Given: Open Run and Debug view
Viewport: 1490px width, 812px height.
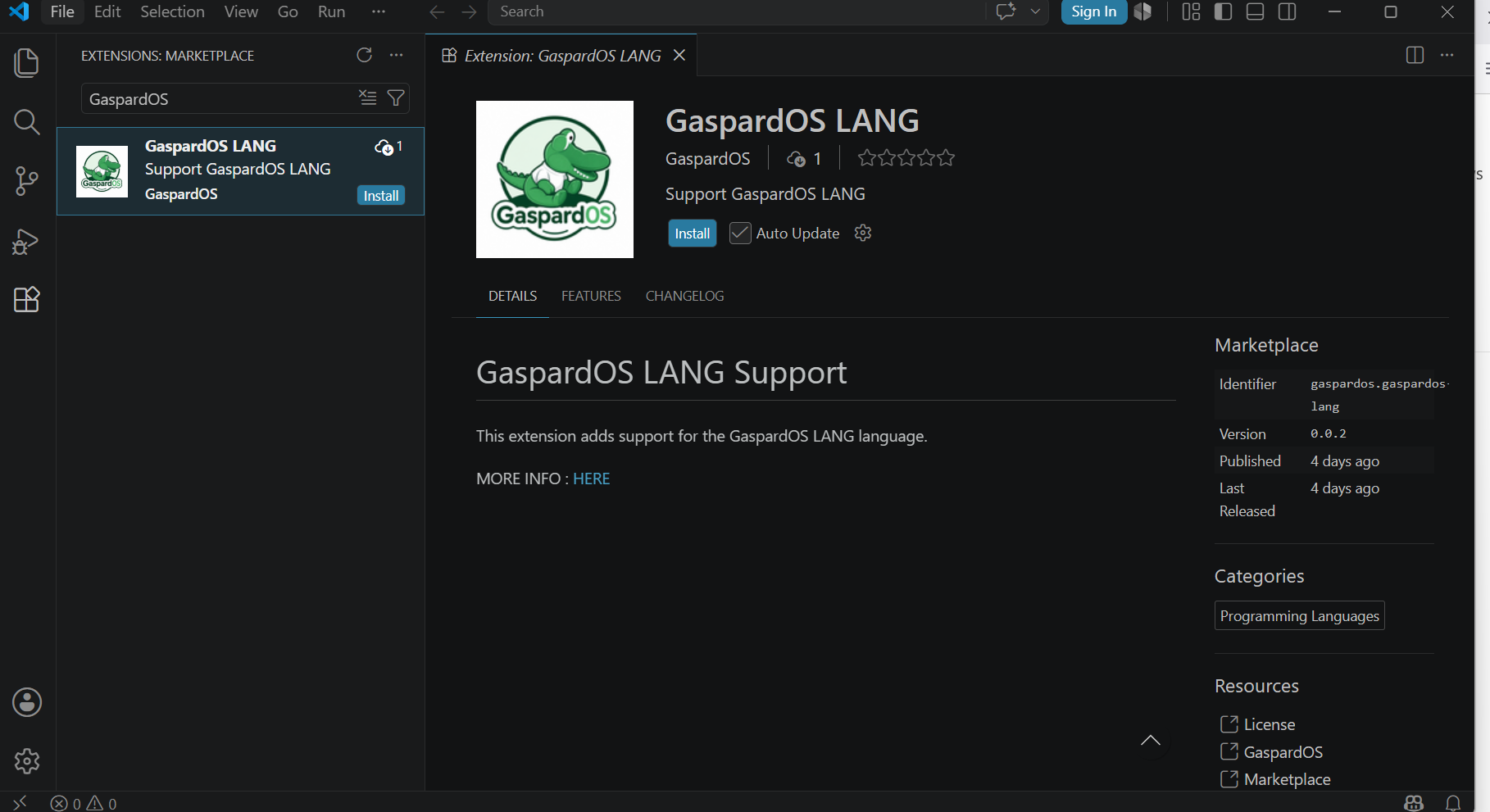Looking at the screenshot, I should [x=27, y=241].
